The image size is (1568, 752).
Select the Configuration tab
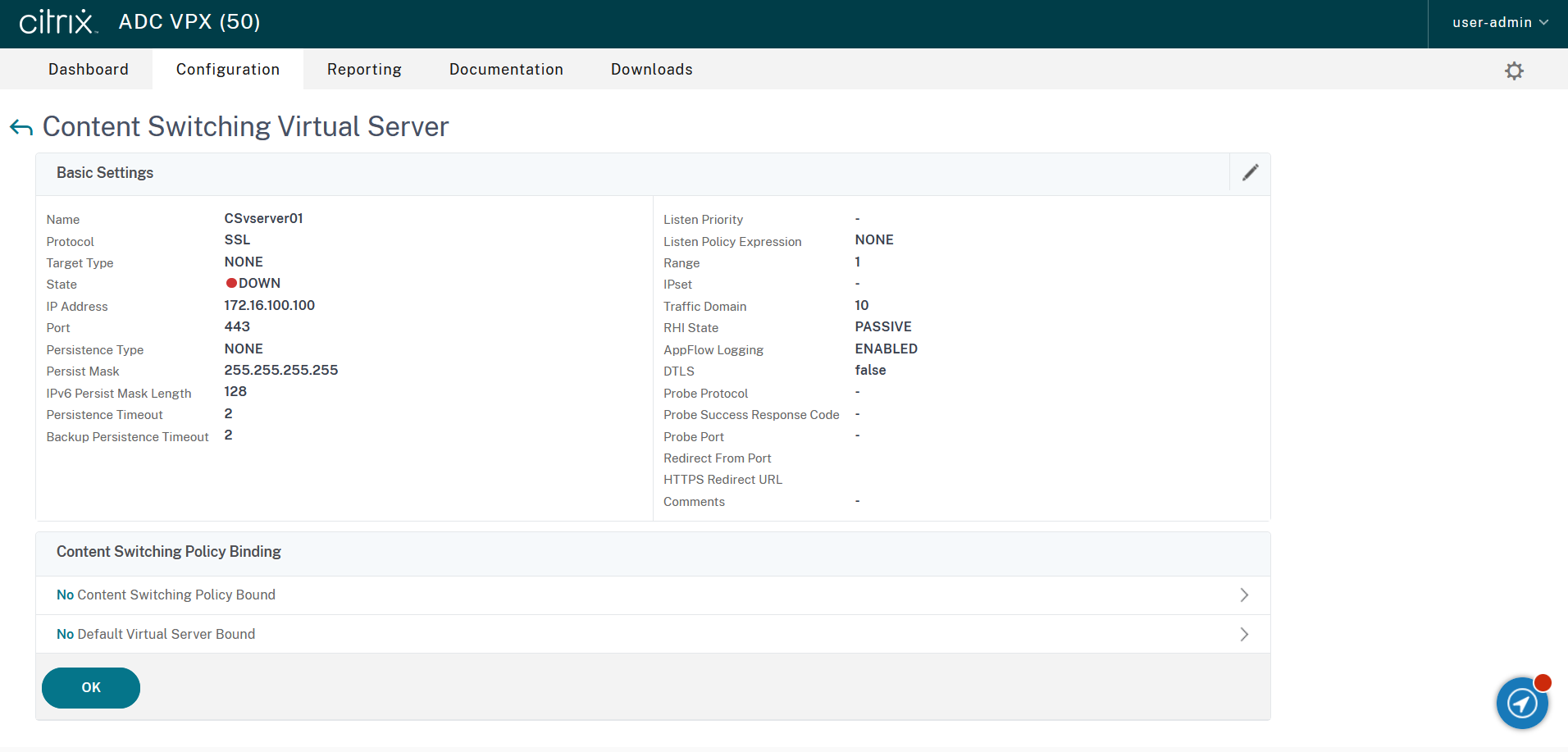[x=228, y=70]
